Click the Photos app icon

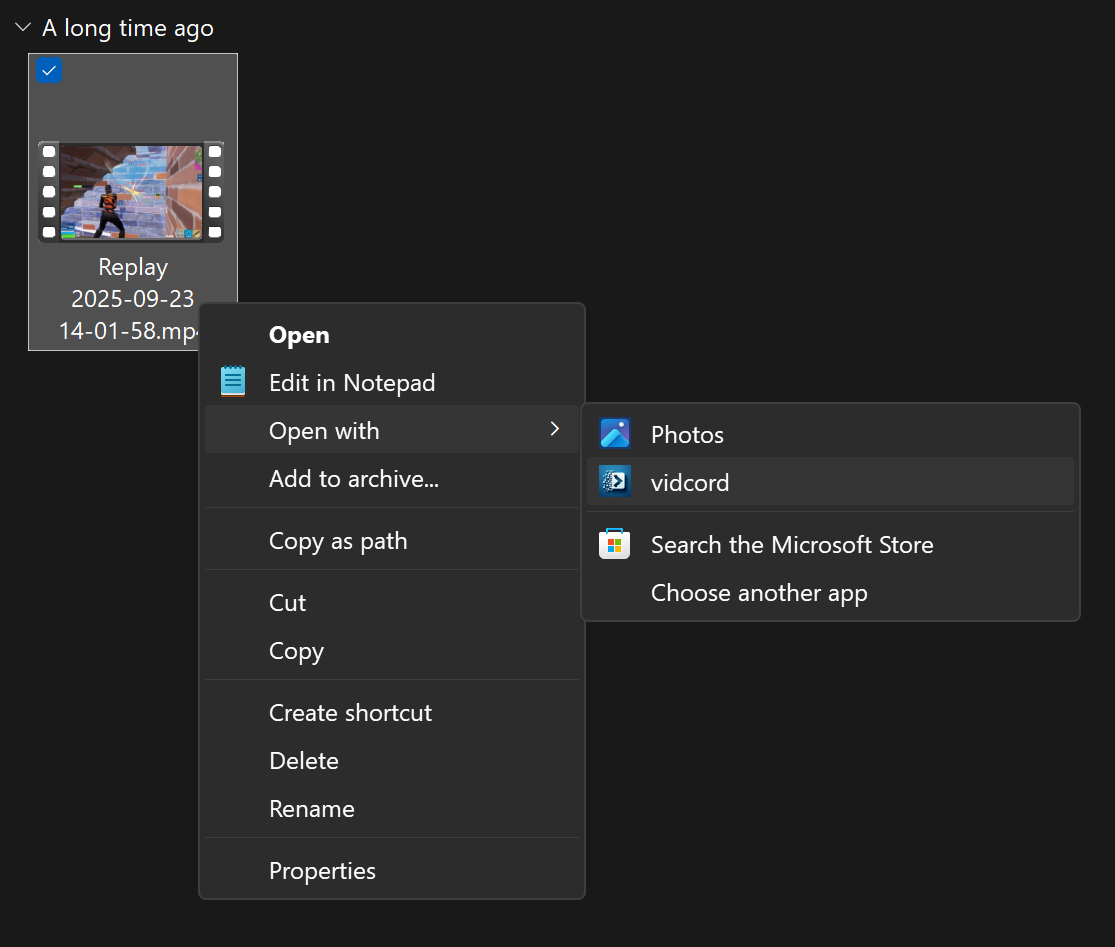(614, 434)
